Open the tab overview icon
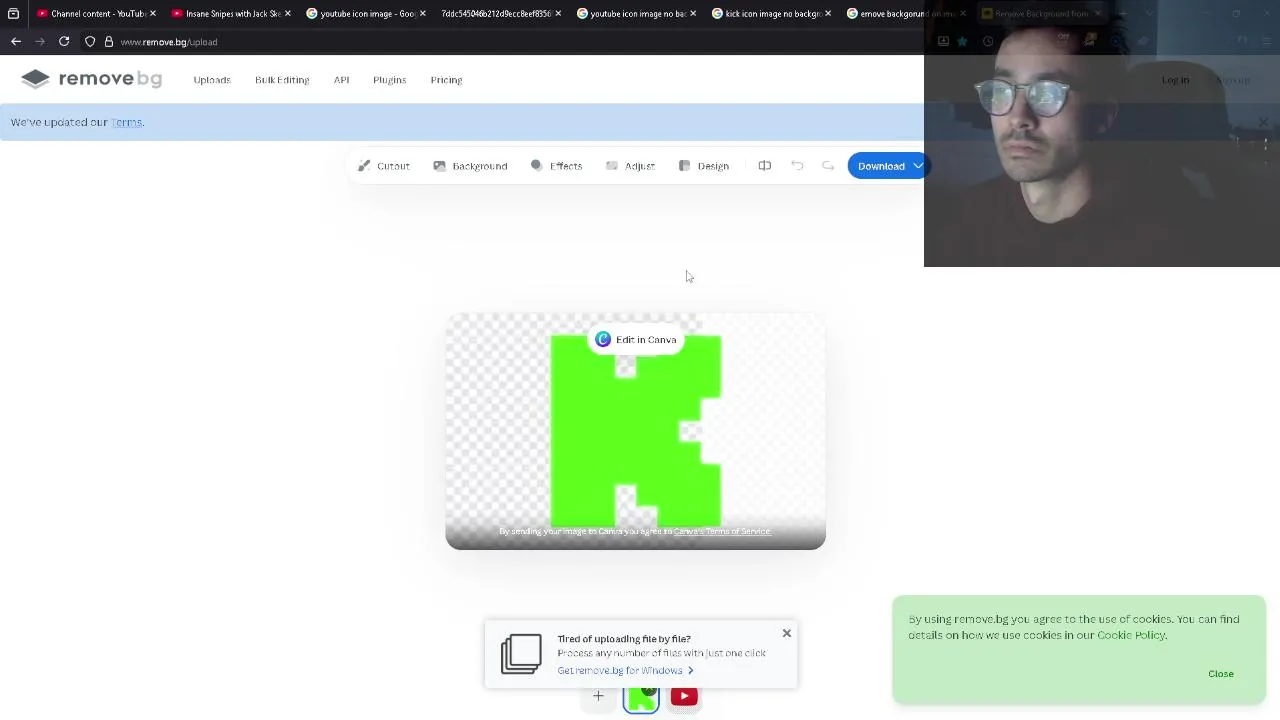 click(x=13, y=14)
